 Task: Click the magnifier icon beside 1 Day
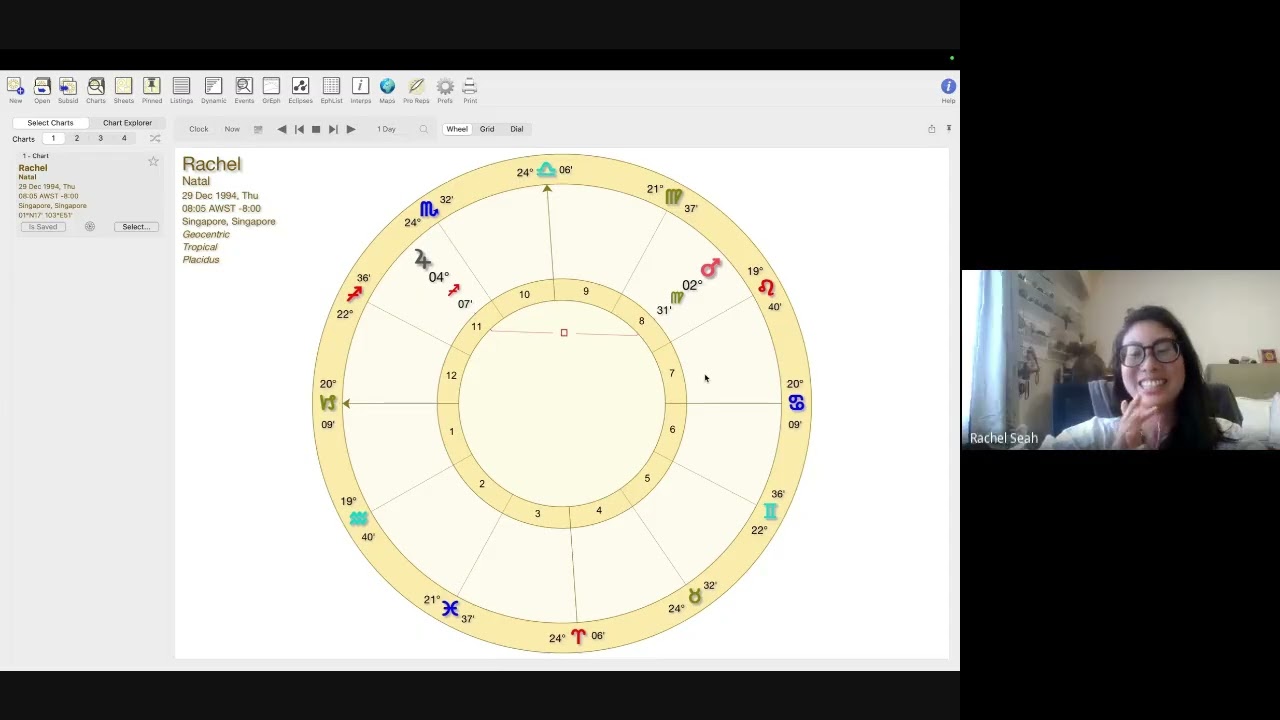[423, 129]
